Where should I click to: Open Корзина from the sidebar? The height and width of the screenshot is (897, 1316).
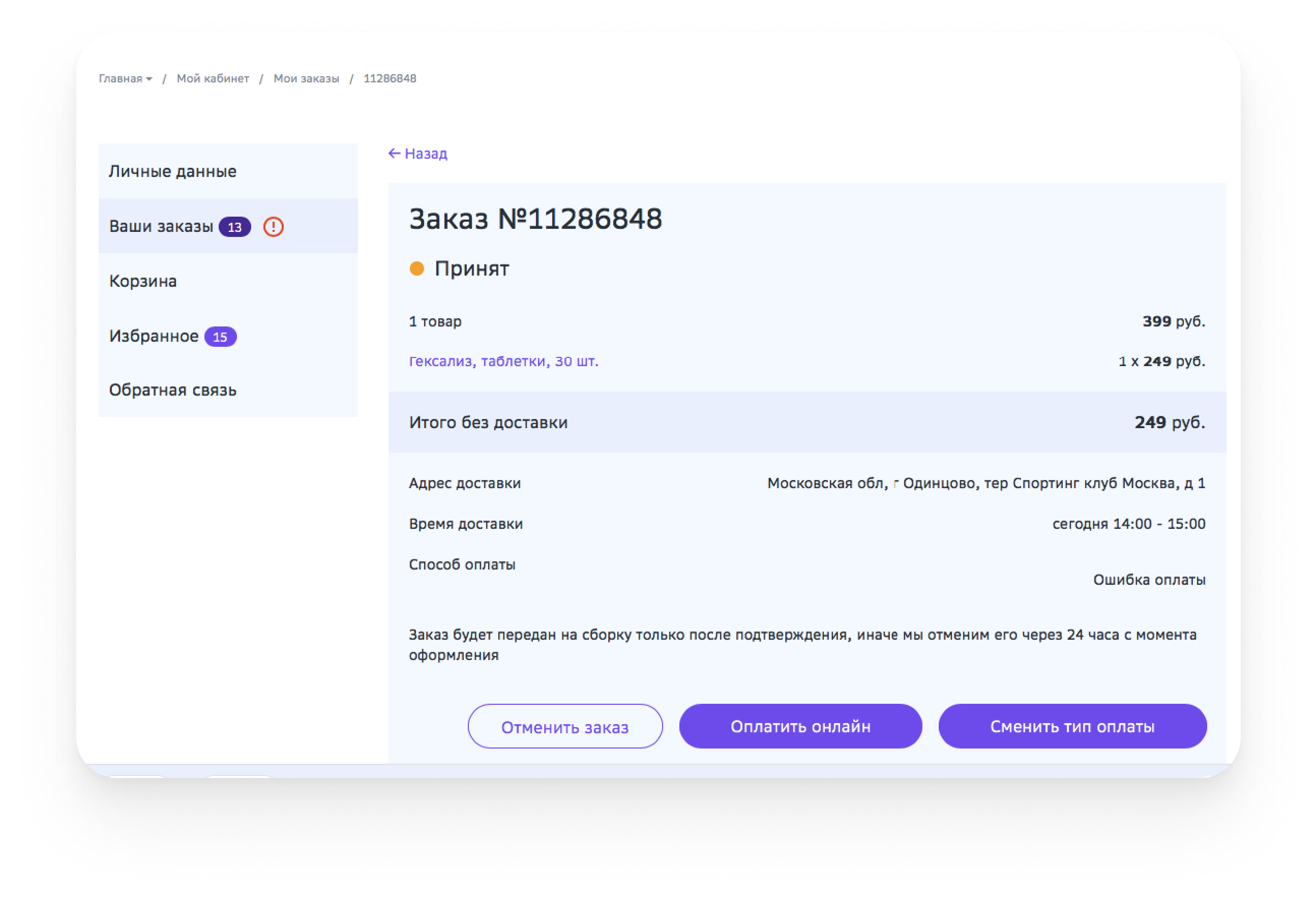tap(143, 281)
